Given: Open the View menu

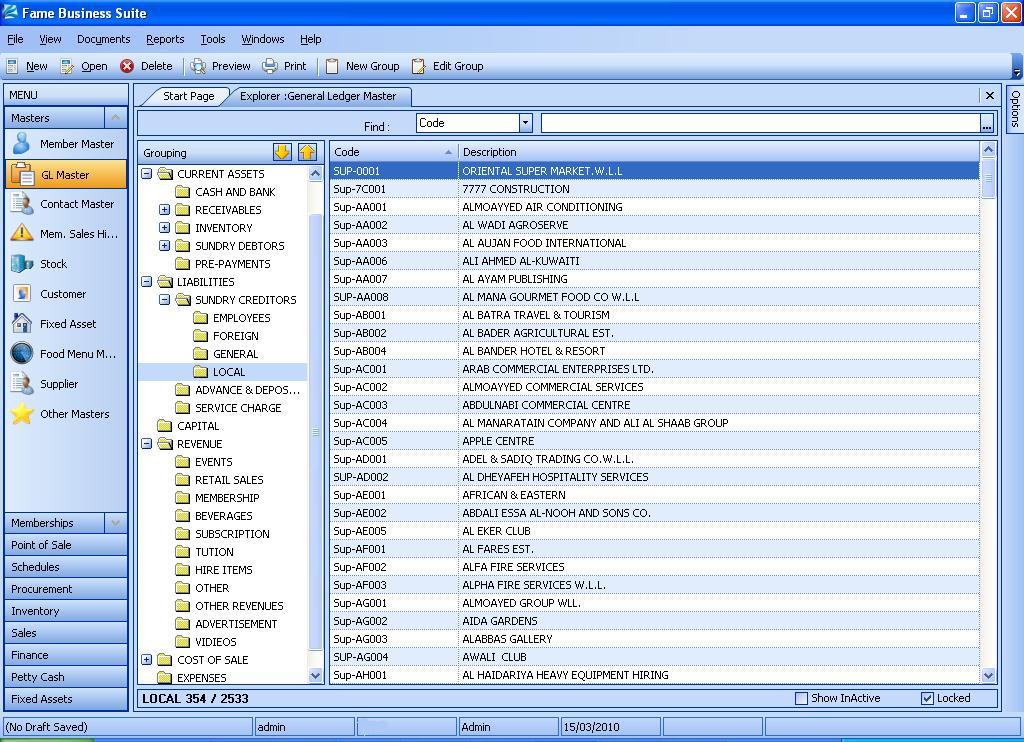Looking at the screenshot, I should pyautogui.click(x=50, y=39).
